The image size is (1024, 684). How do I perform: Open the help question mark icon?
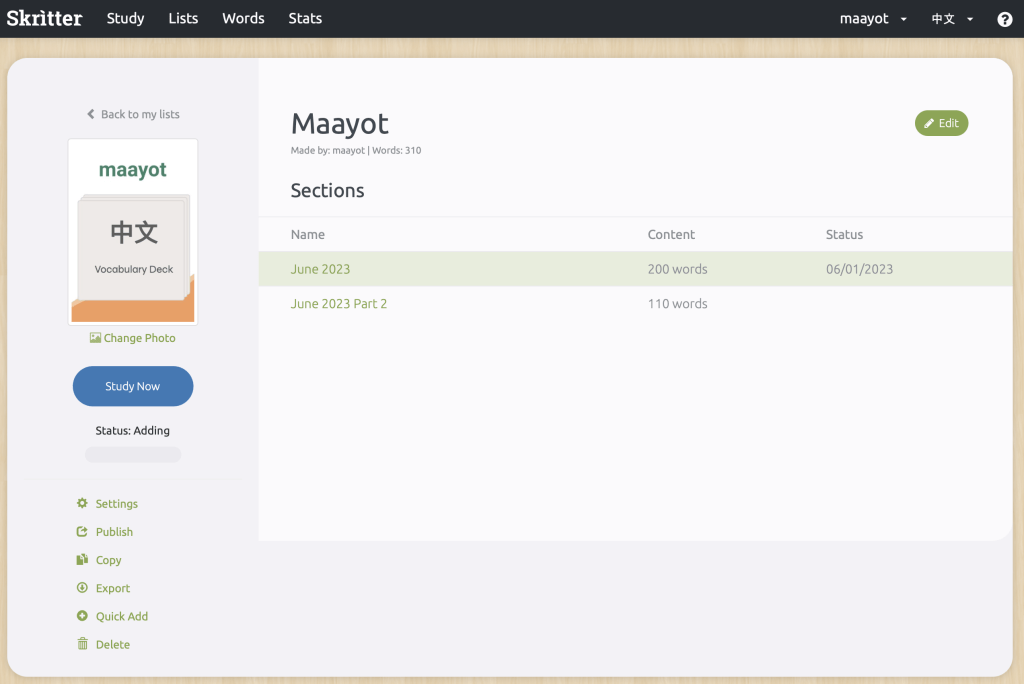[x=1004, y=19]
